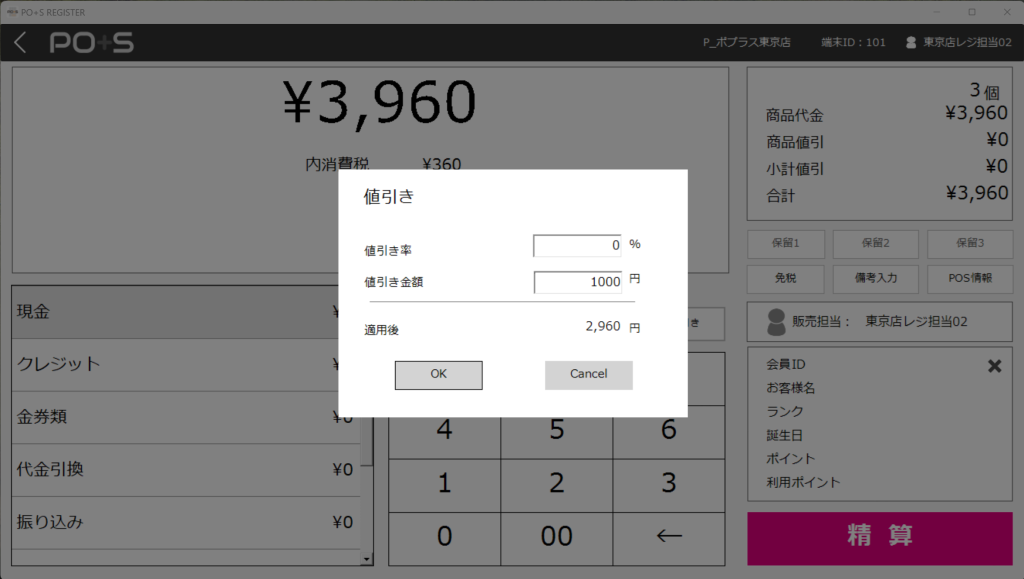This screenshot has width=1024, height=579.
Task: Click the PO+S logo
Action: click(91, 42)
